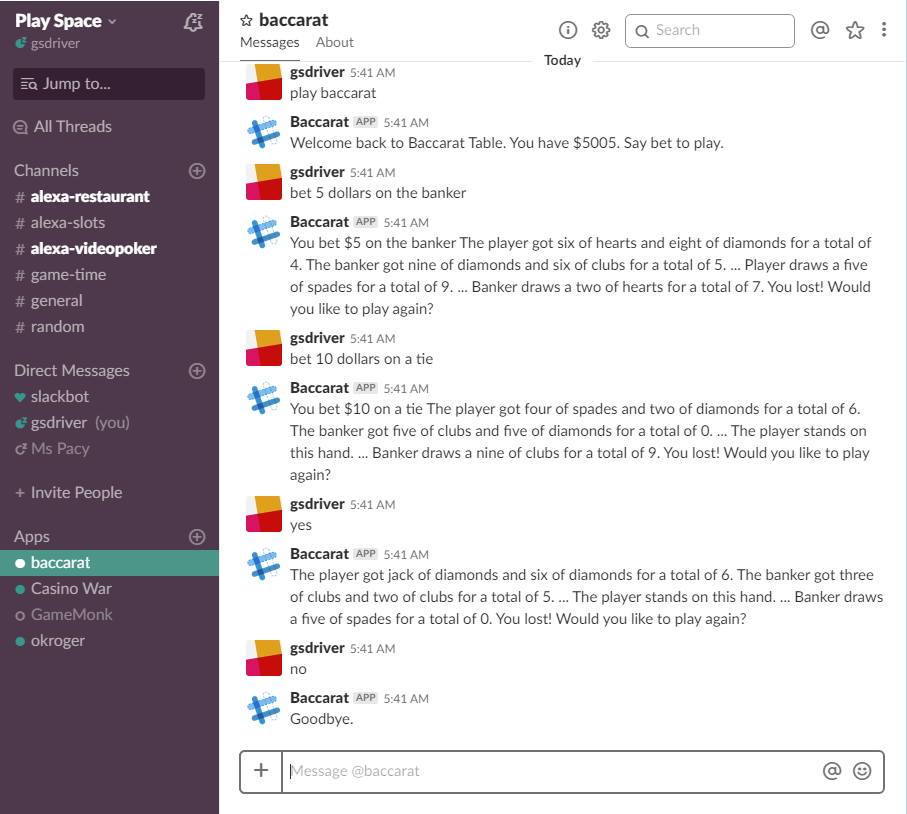
Task: Open Play Space workspace menu
Action: pos(65,21)
